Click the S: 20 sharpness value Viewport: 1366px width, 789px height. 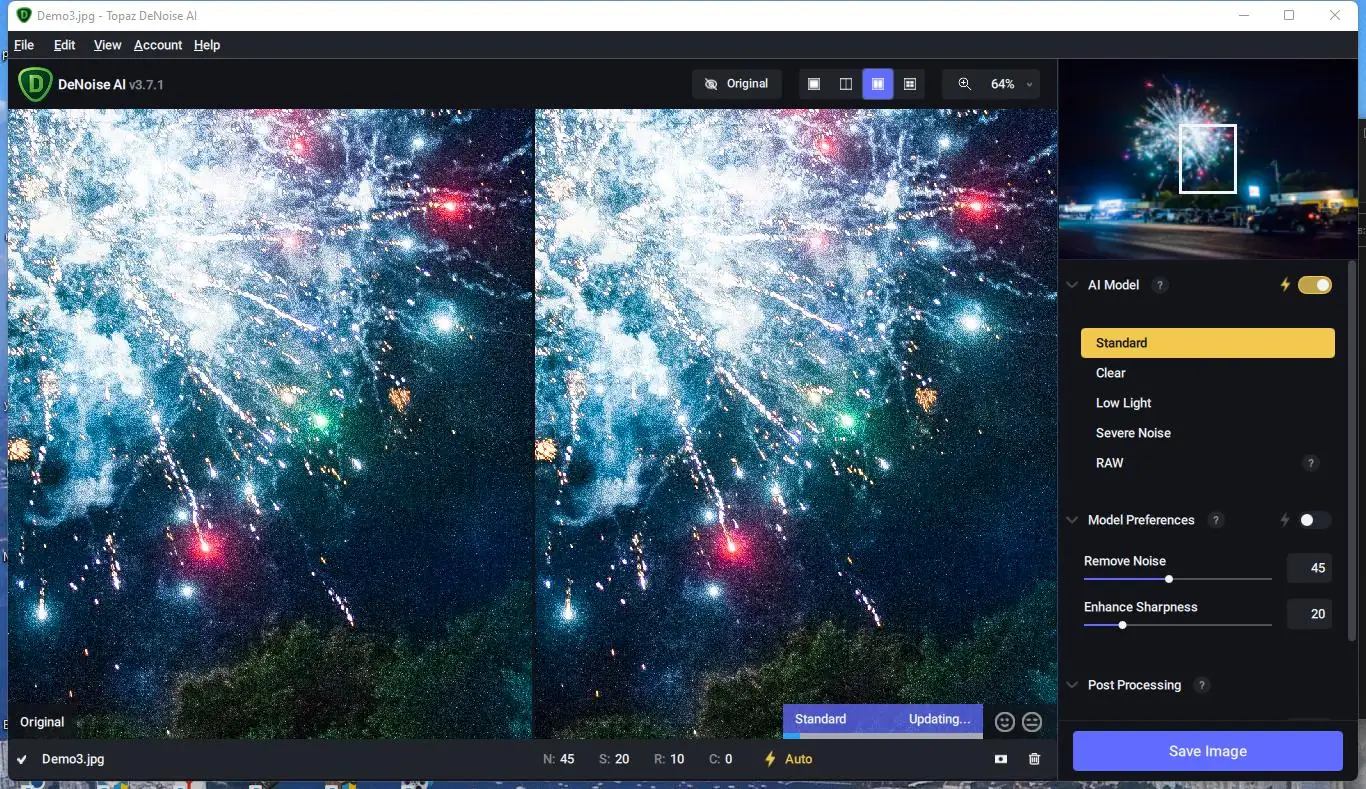[614, 759]
